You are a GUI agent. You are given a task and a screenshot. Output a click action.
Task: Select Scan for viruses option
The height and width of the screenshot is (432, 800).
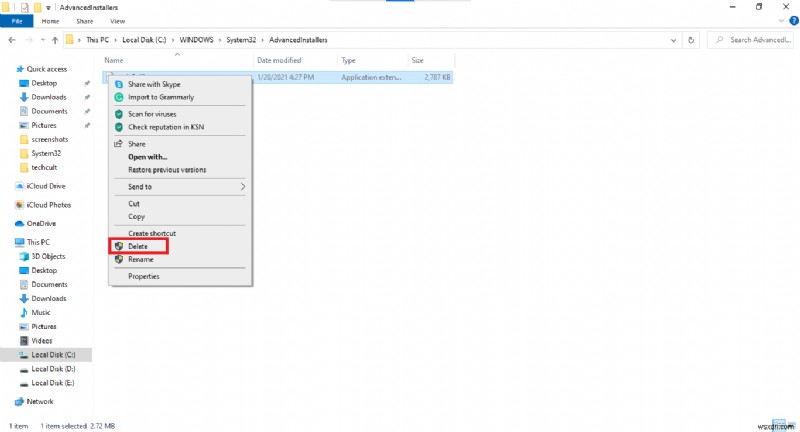180,114
